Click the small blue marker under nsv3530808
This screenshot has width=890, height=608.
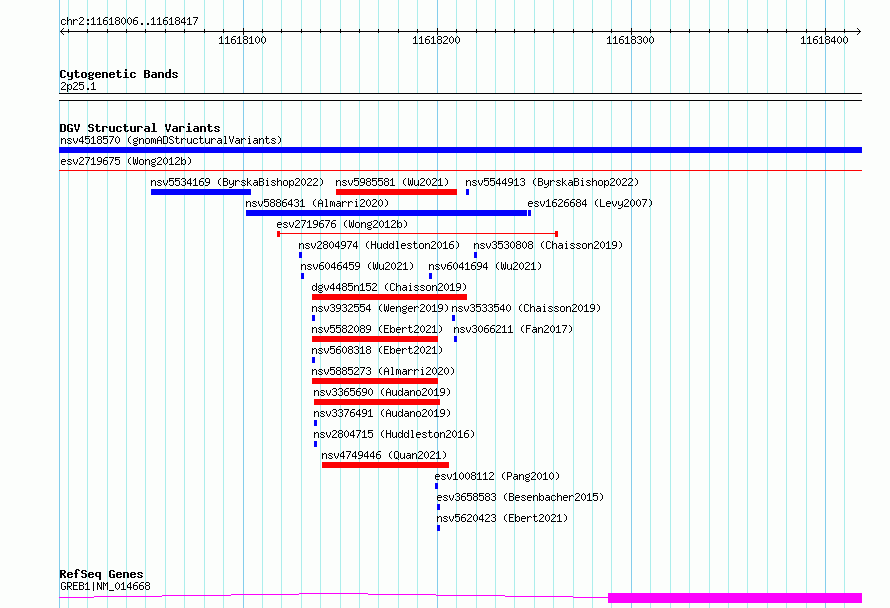(x=476, y=255)
